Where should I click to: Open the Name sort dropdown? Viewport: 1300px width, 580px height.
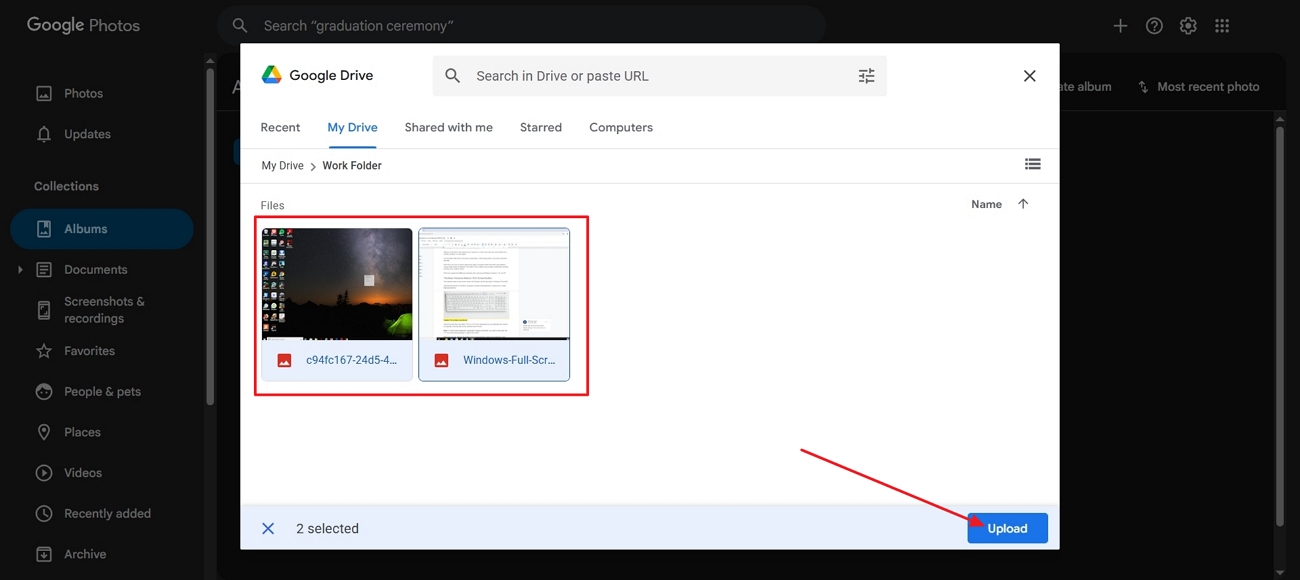point(986,204)
